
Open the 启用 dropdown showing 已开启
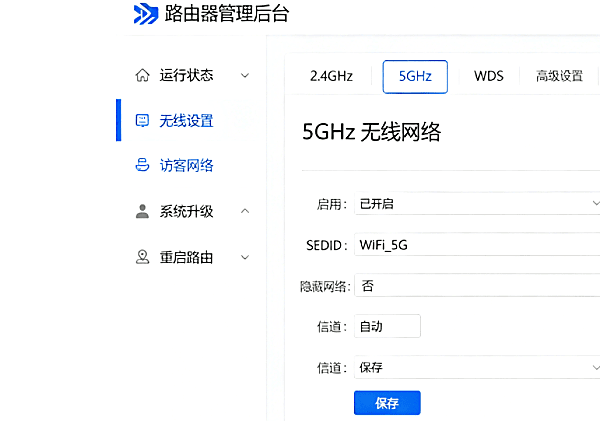[477, 204]
